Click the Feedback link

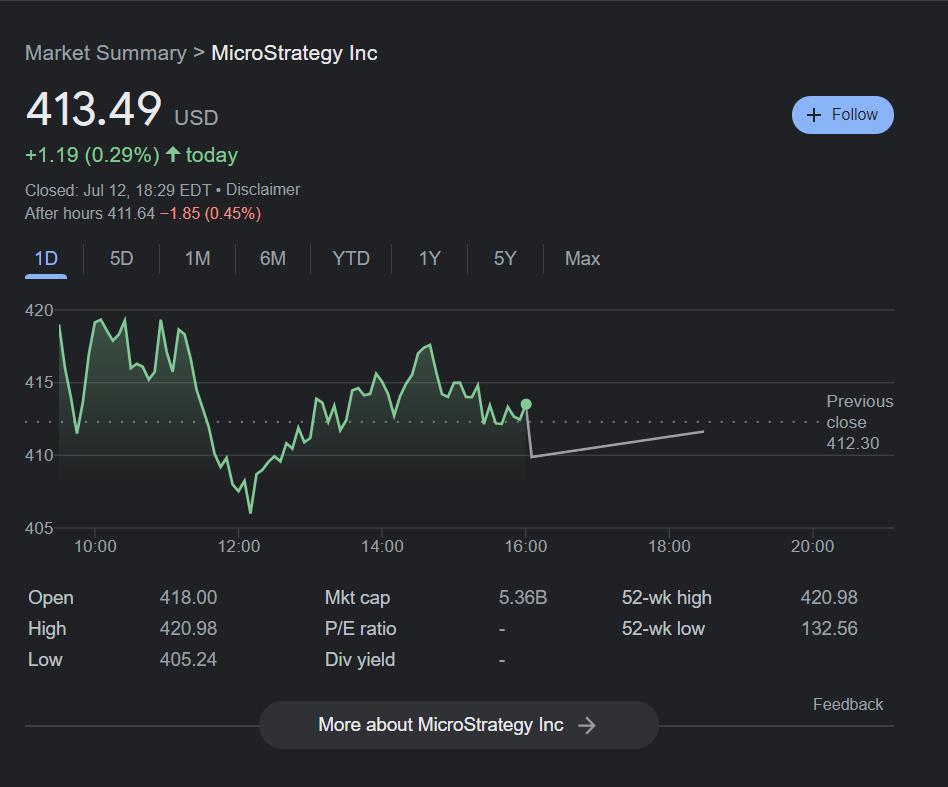coord(847,705)
